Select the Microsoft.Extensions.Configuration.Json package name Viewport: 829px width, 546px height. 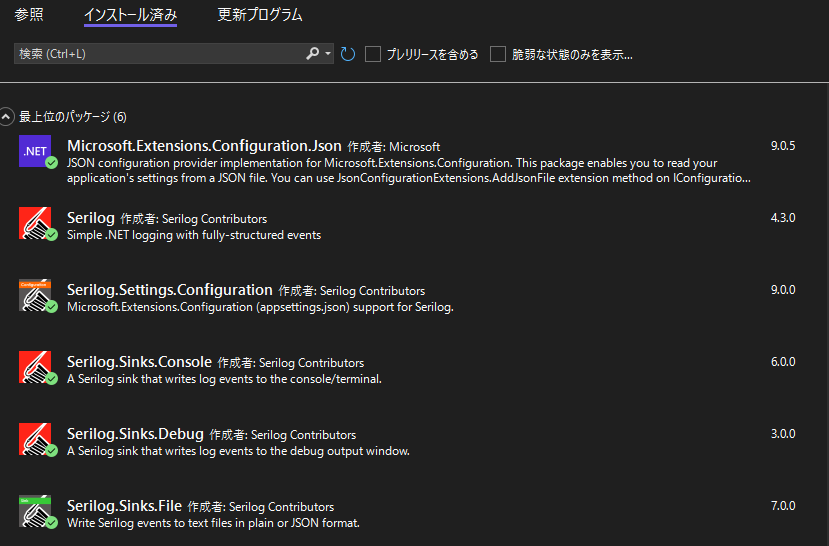tap(204, 146)
